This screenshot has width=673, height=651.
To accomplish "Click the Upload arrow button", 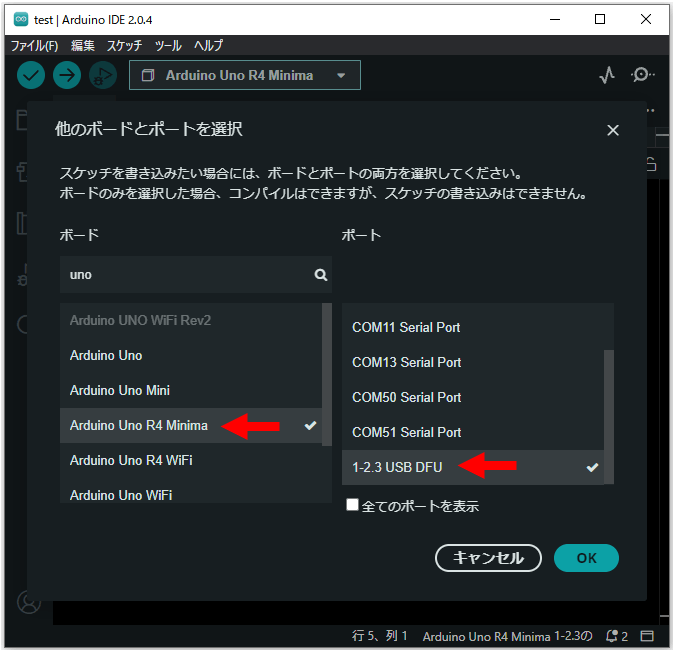I will pos(67,75).
